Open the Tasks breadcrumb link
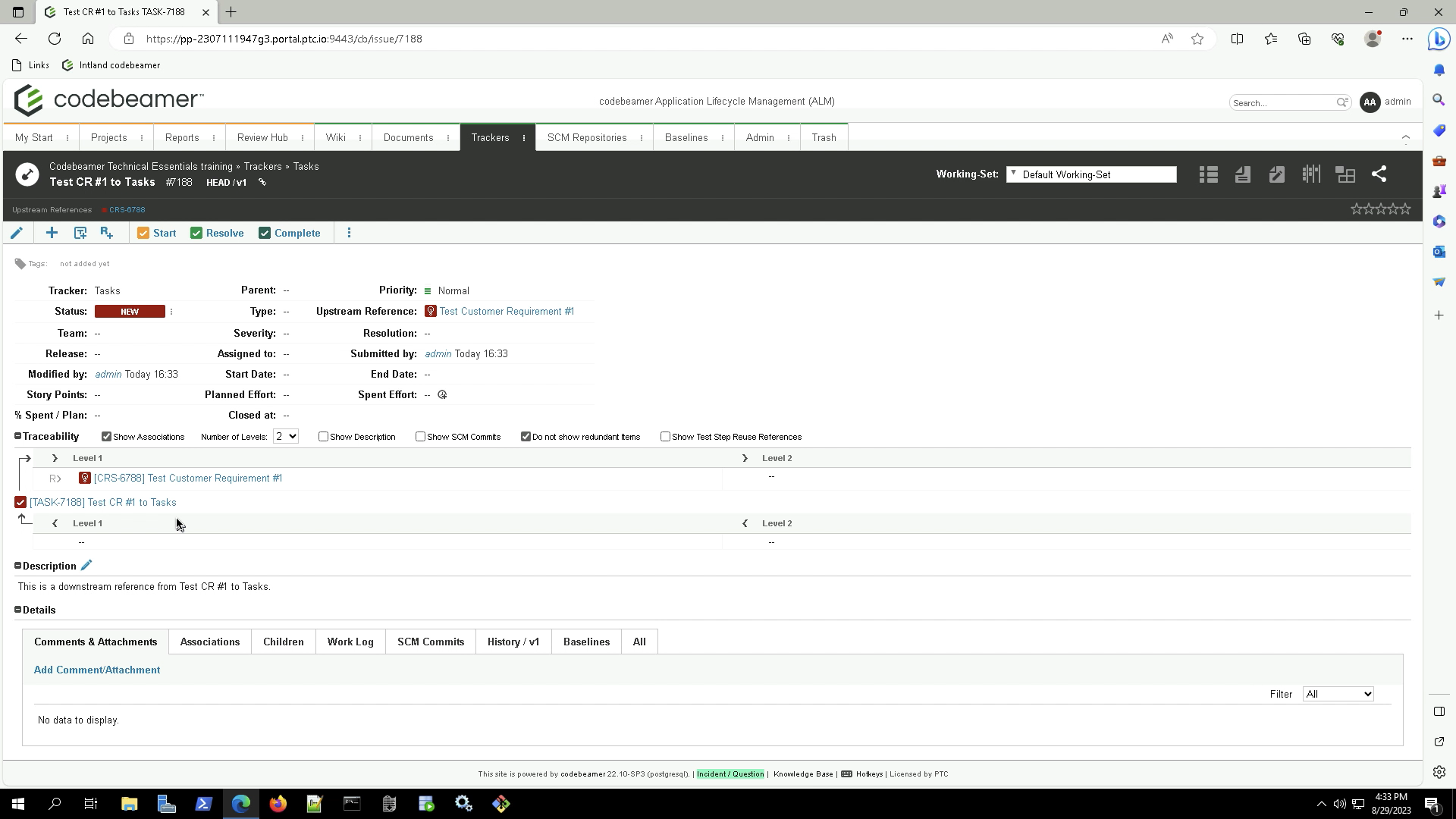Viewport: 1456px width, 819px height. [x=306, y=167]
